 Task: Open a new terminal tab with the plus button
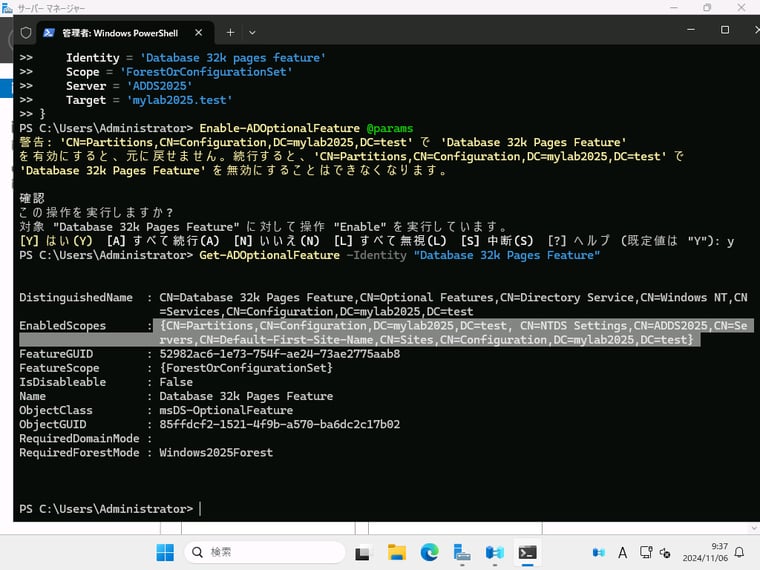230,32
